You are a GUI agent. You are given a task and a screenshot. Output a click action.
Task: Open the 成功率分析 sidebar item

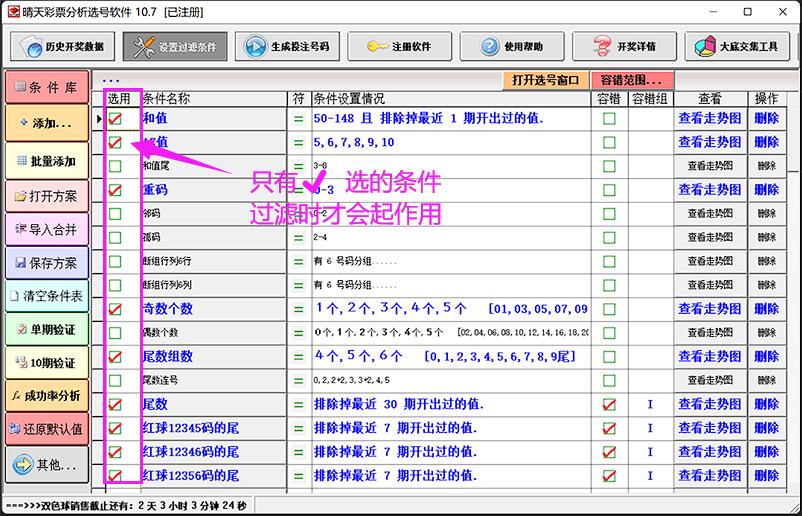click(x=47, y=396)
